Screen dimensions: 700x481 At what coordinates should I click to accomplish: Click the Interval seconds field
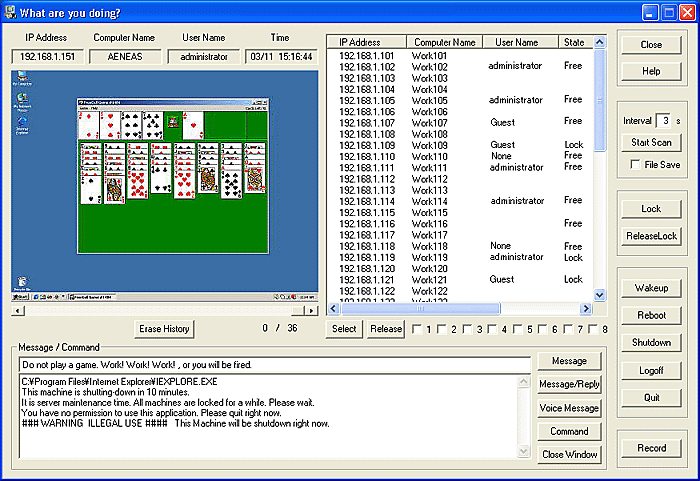[x=665, y=121]
